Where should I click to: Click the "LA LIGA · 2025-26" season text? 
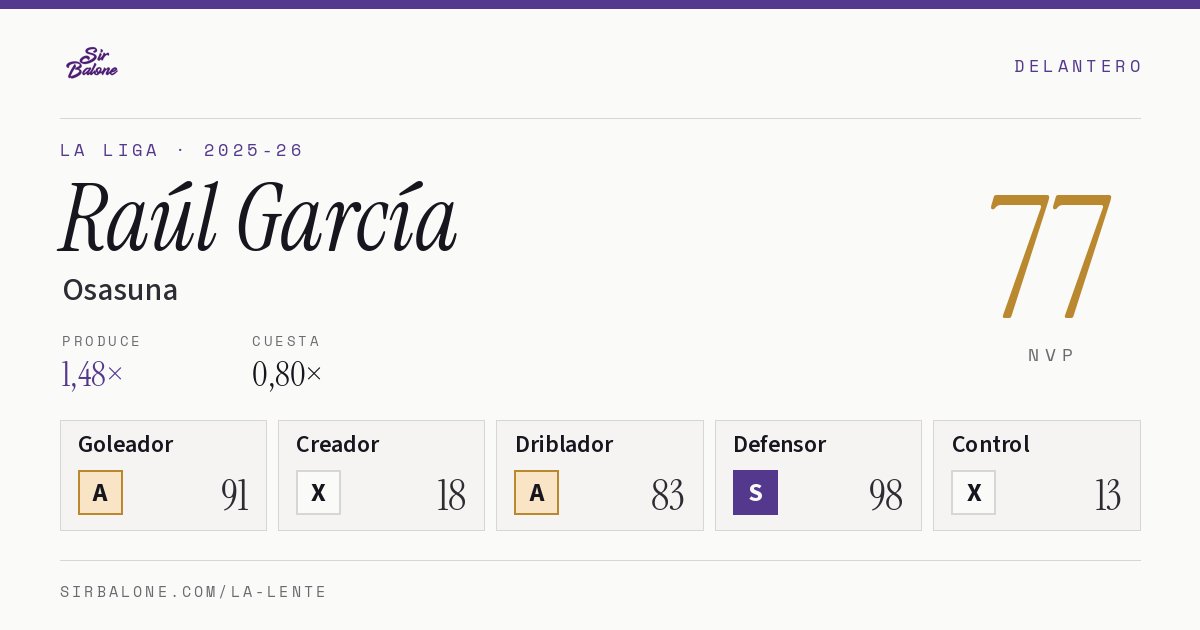182,150
